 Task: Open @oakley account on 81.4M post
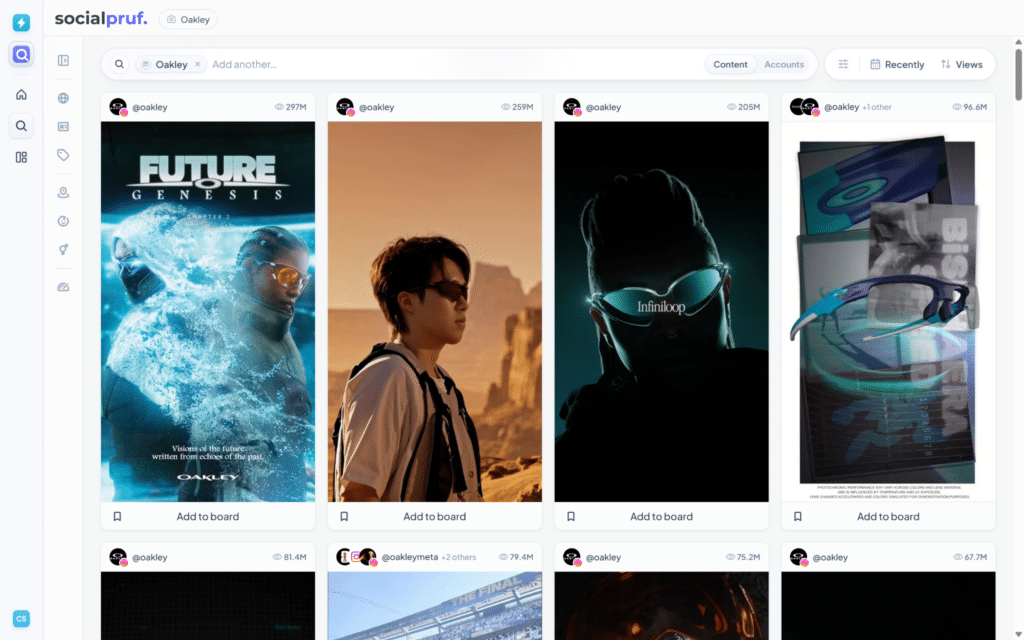pyautogui.click(x=150, y=557)
